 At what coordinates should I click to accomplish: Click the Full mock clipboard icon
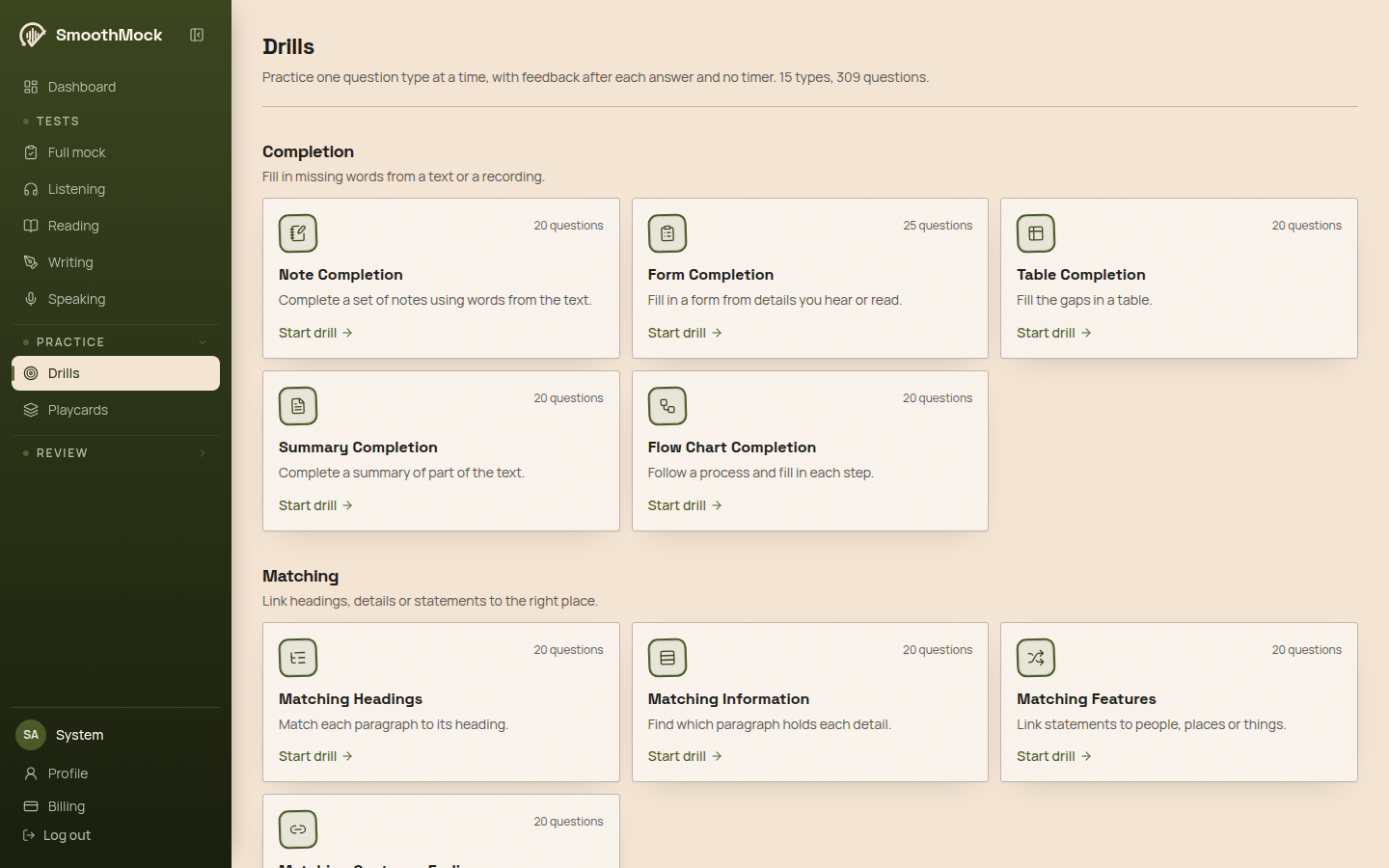[31, 152]
